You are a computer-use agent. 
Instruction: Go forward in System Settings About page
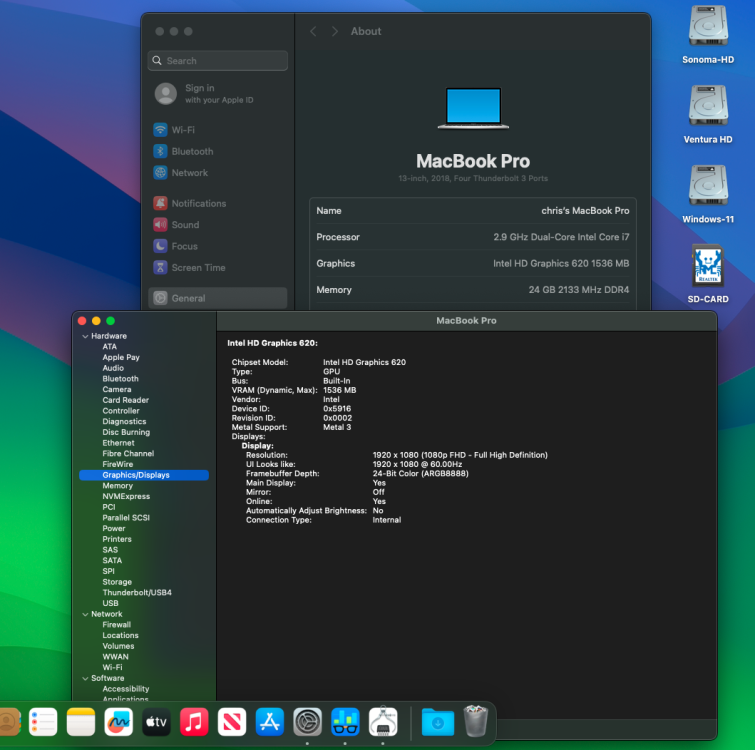335,31
